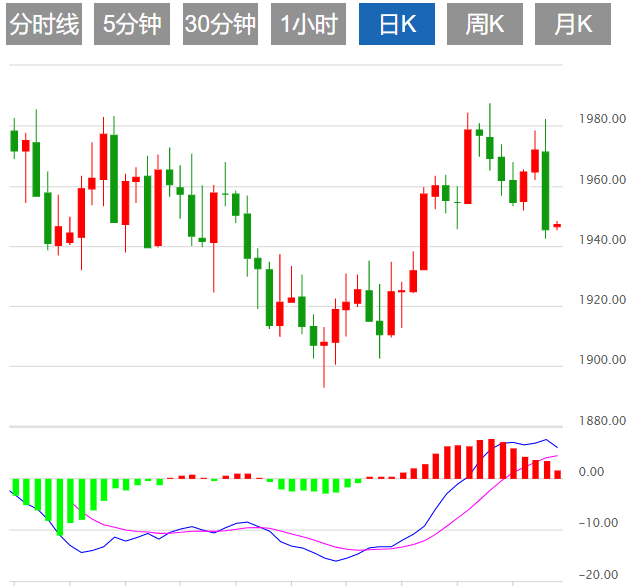The image size is (630, 586).
Task: Click the tallest red MACD histogram bar
Action: click(491, 459)
